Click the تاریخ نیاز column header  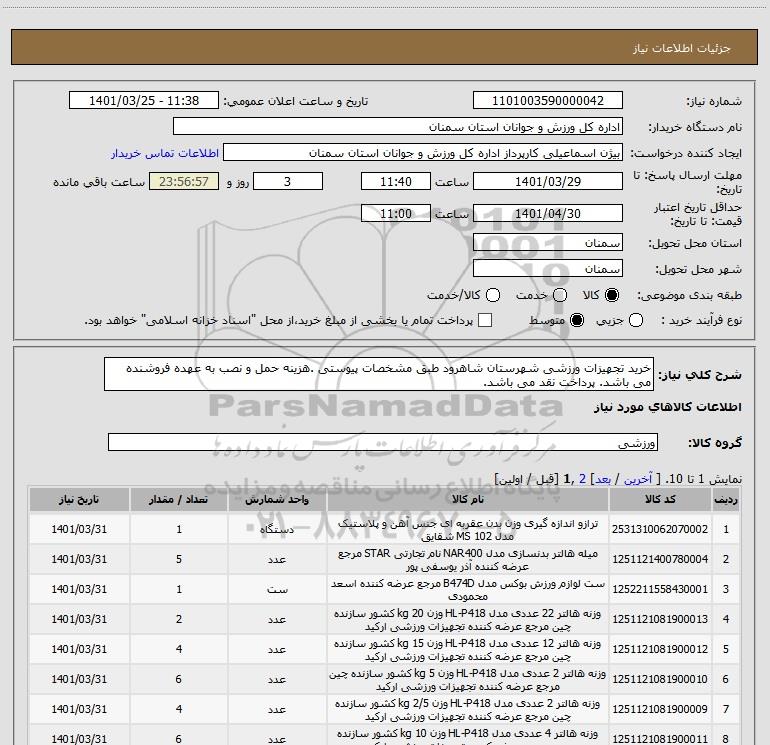pyautogui.click(x=79, y=500)
